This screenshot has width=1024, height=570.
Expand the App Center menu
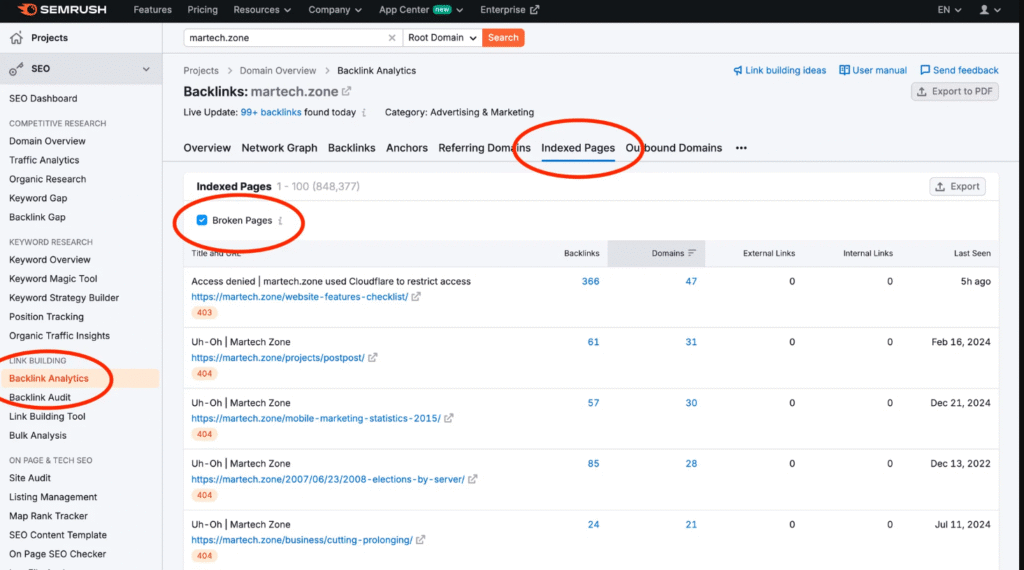coord(421,10)
